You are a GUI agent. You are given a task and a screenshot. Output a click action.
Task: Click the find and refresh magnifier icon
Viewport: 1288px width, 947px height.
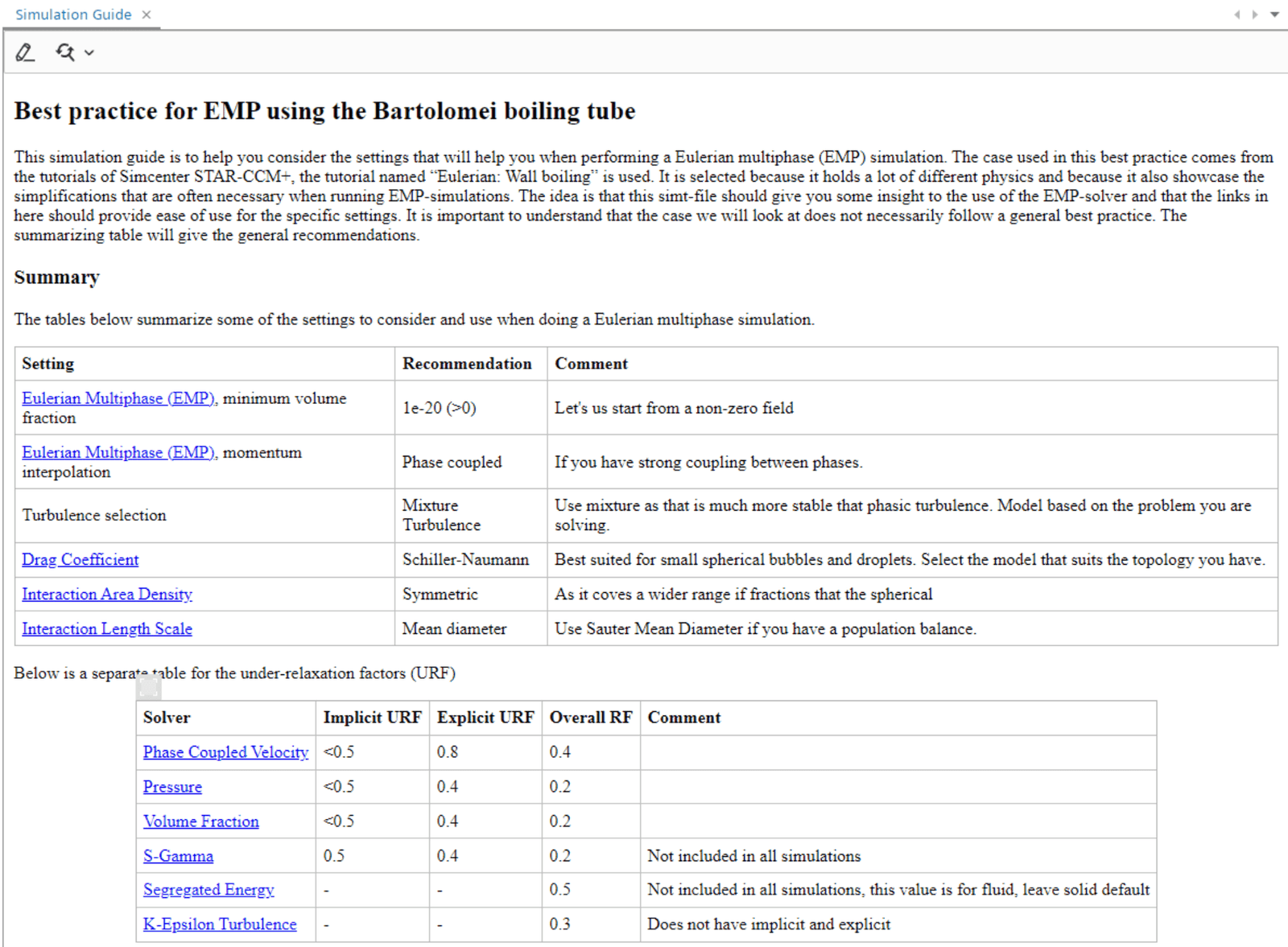click(x=65, y=53)
